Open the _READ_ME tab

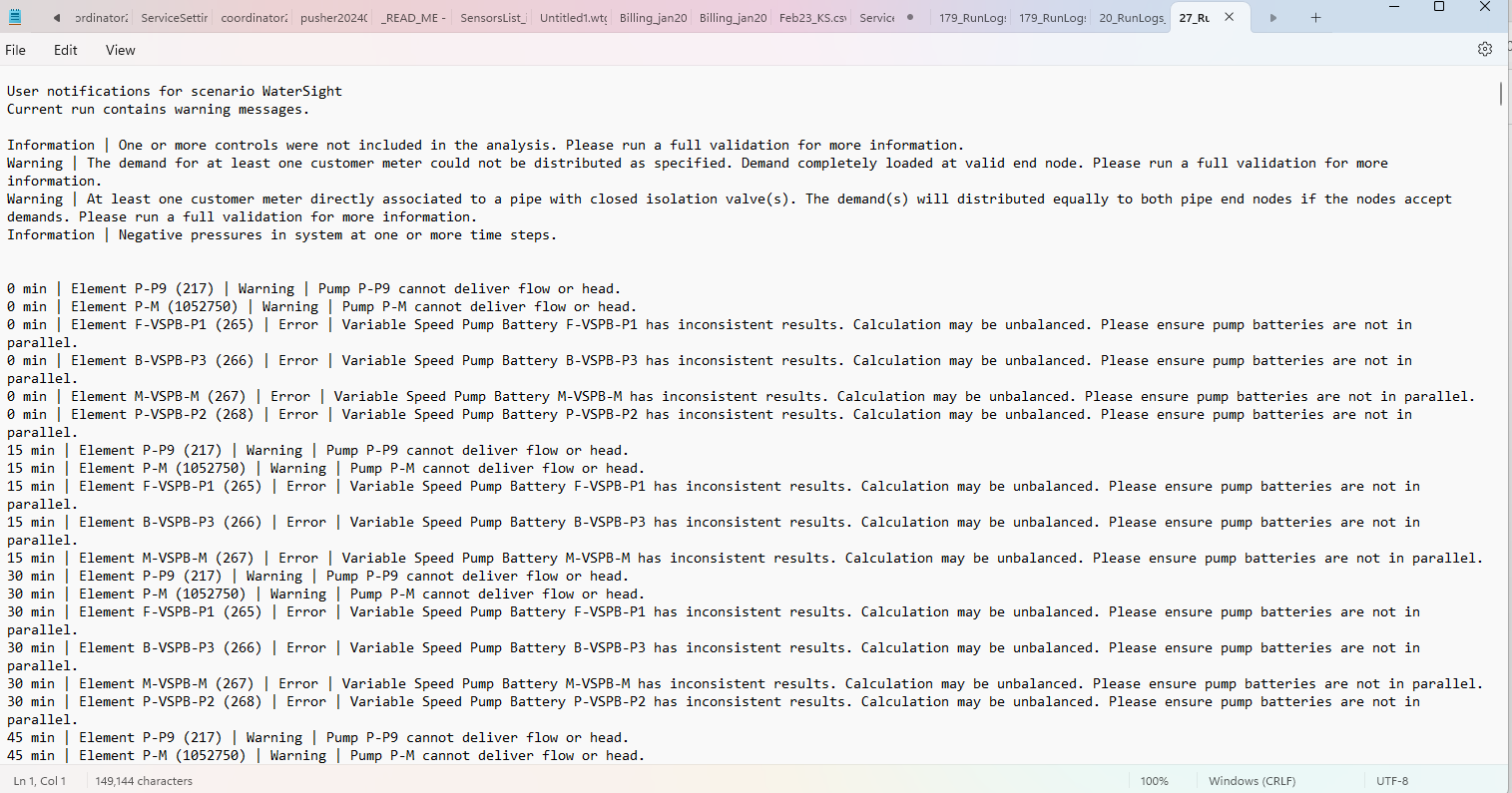(x=413, y=18)
